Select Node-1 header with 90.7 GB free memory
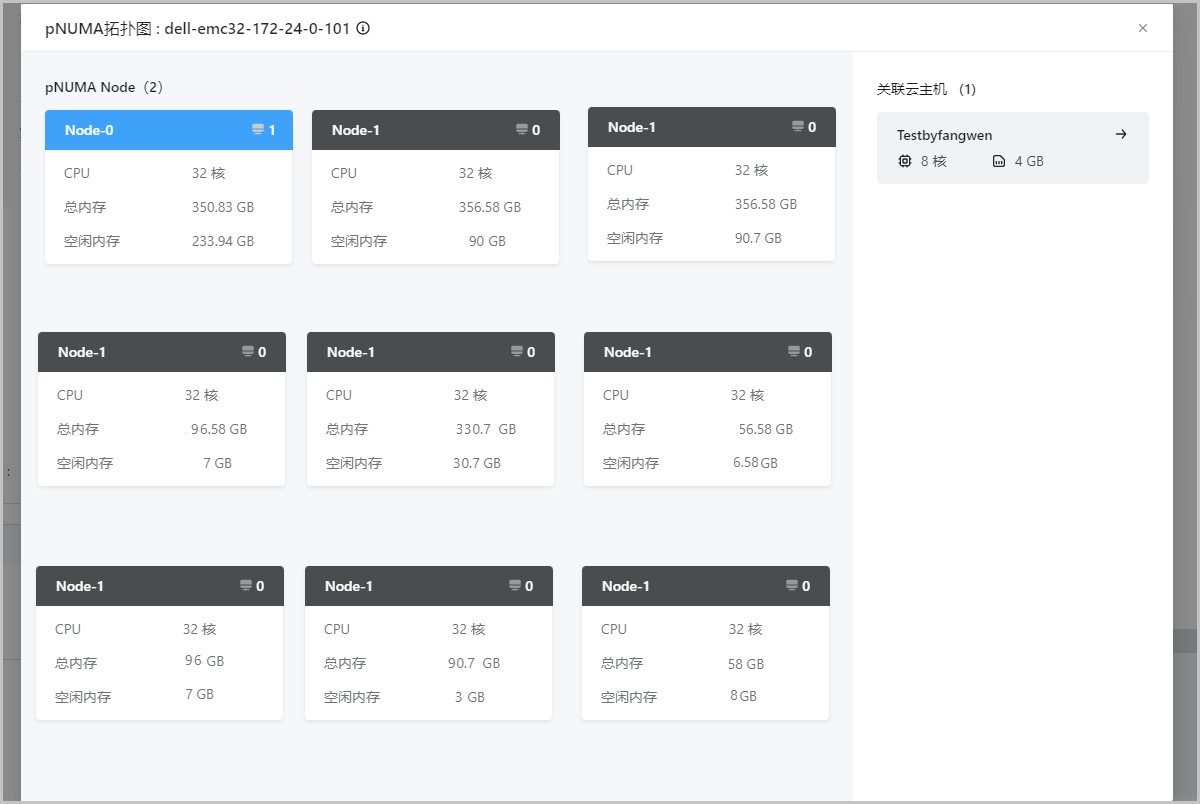The height and width of the screenshot is (804, 1200). click(710, 127)
